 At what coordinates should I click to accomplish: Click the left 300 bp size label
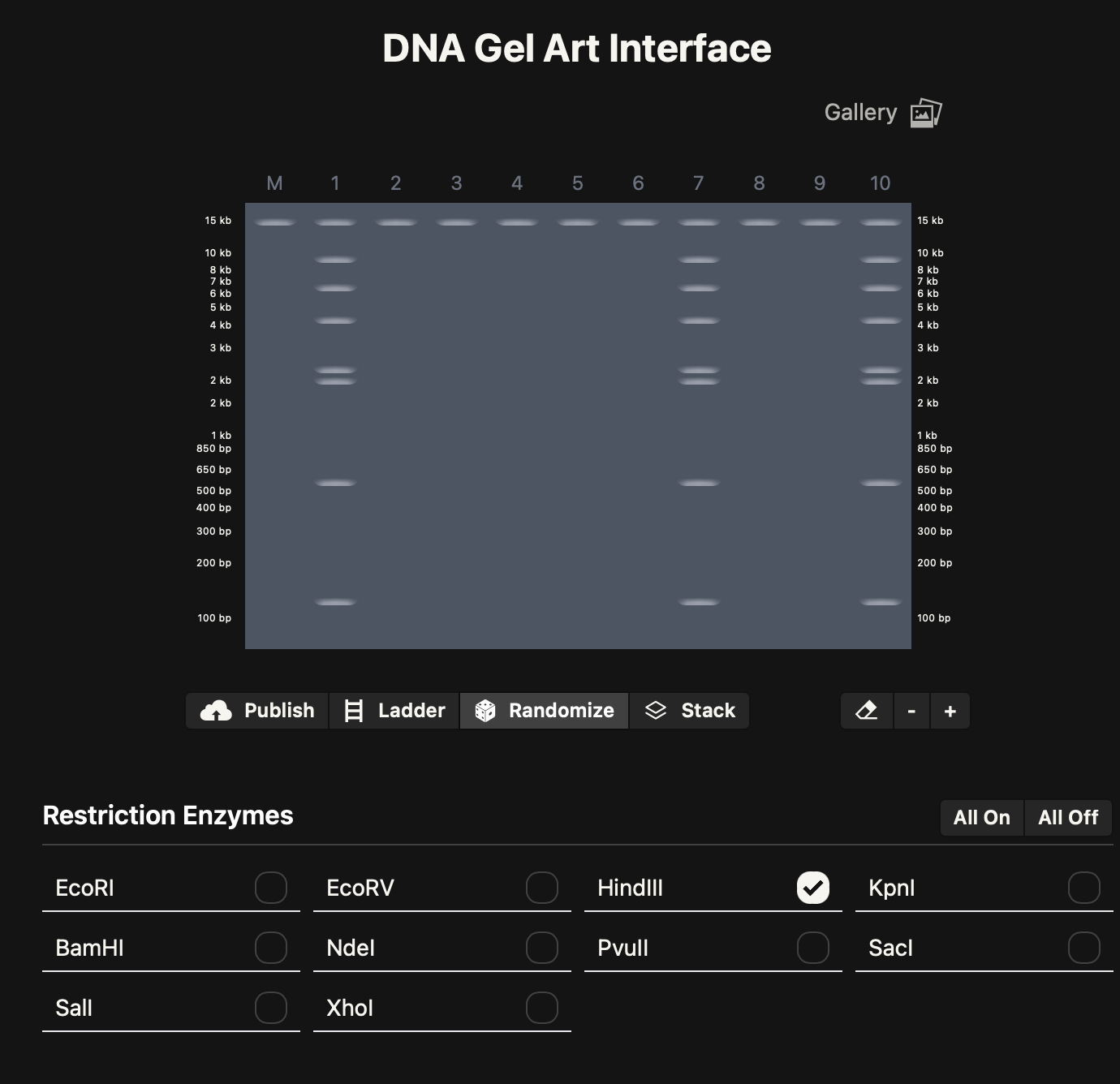[x=213, y=531]
